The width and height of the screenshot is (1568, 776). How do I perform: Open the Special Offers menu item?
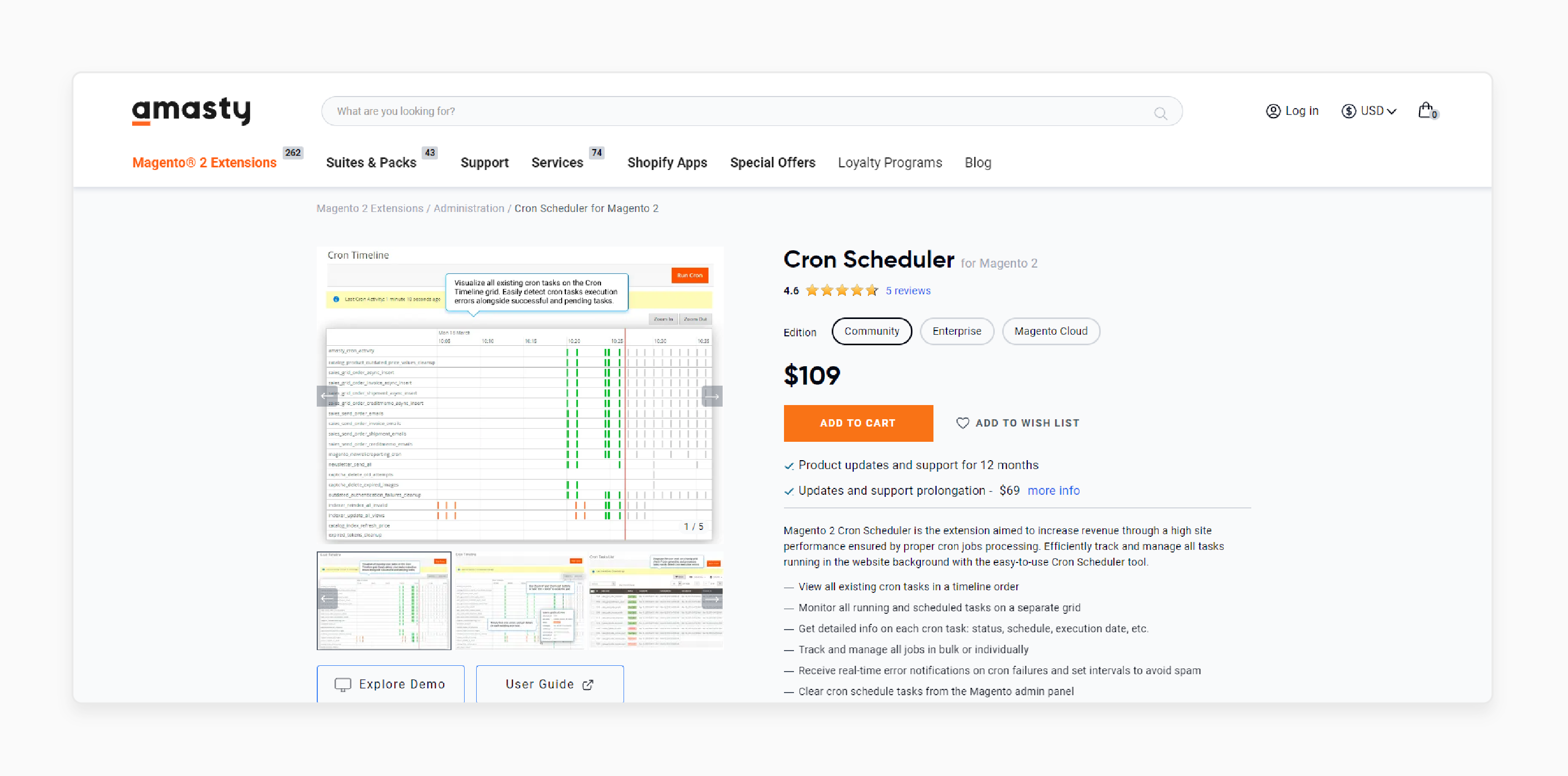[772, 162]
